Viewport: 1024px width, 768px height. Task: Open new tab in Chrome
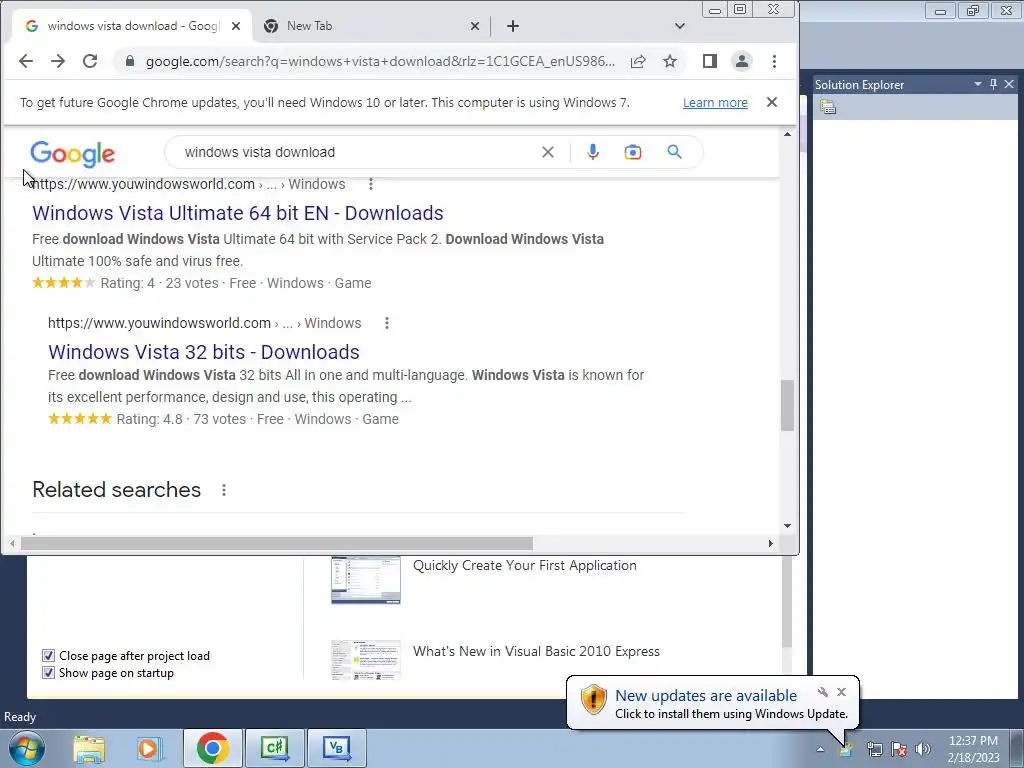513,26
